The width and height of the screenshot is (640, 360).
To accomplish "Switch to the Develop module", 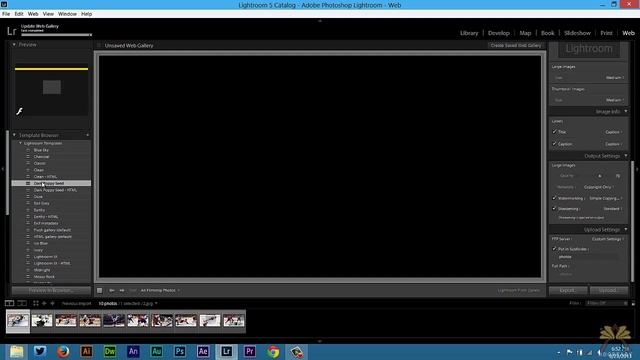I will click(x=499, y=33).
